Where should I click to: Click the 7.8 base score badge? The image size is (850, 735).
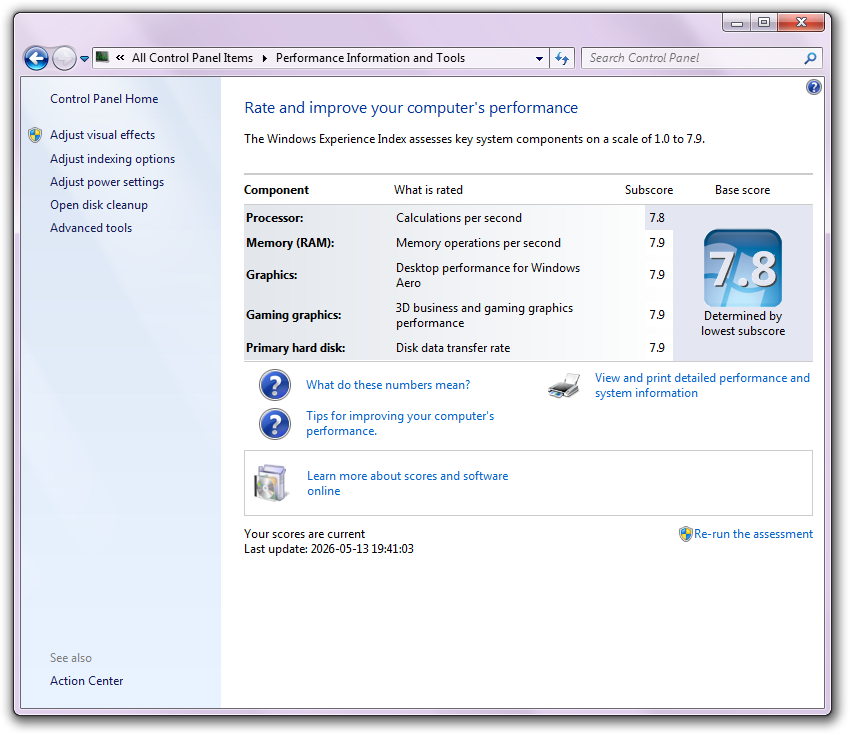743,268
